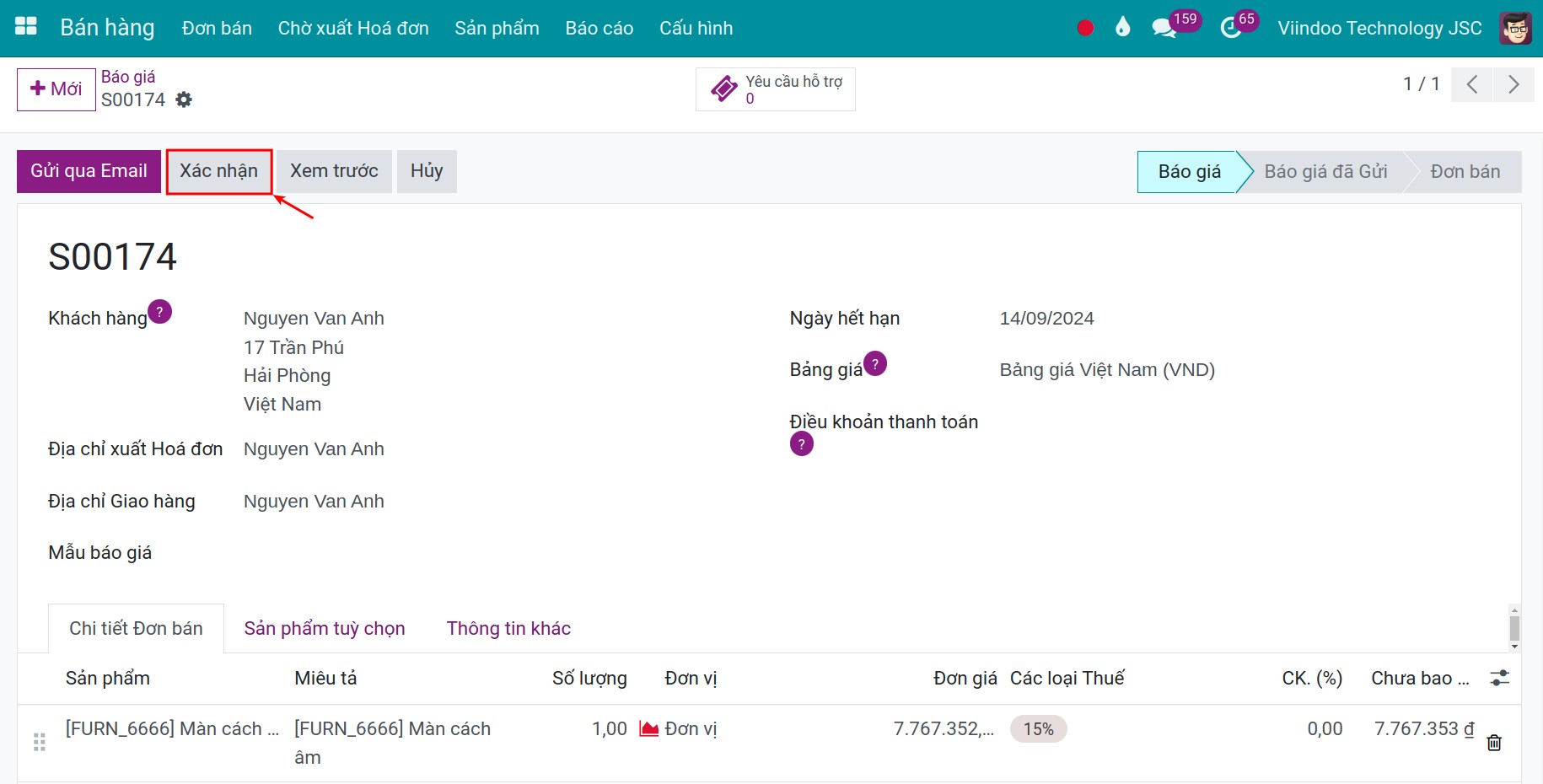Click Gửi qua Email to send the quote
This screenshot has height=784, width=1543.
[88, 170]
